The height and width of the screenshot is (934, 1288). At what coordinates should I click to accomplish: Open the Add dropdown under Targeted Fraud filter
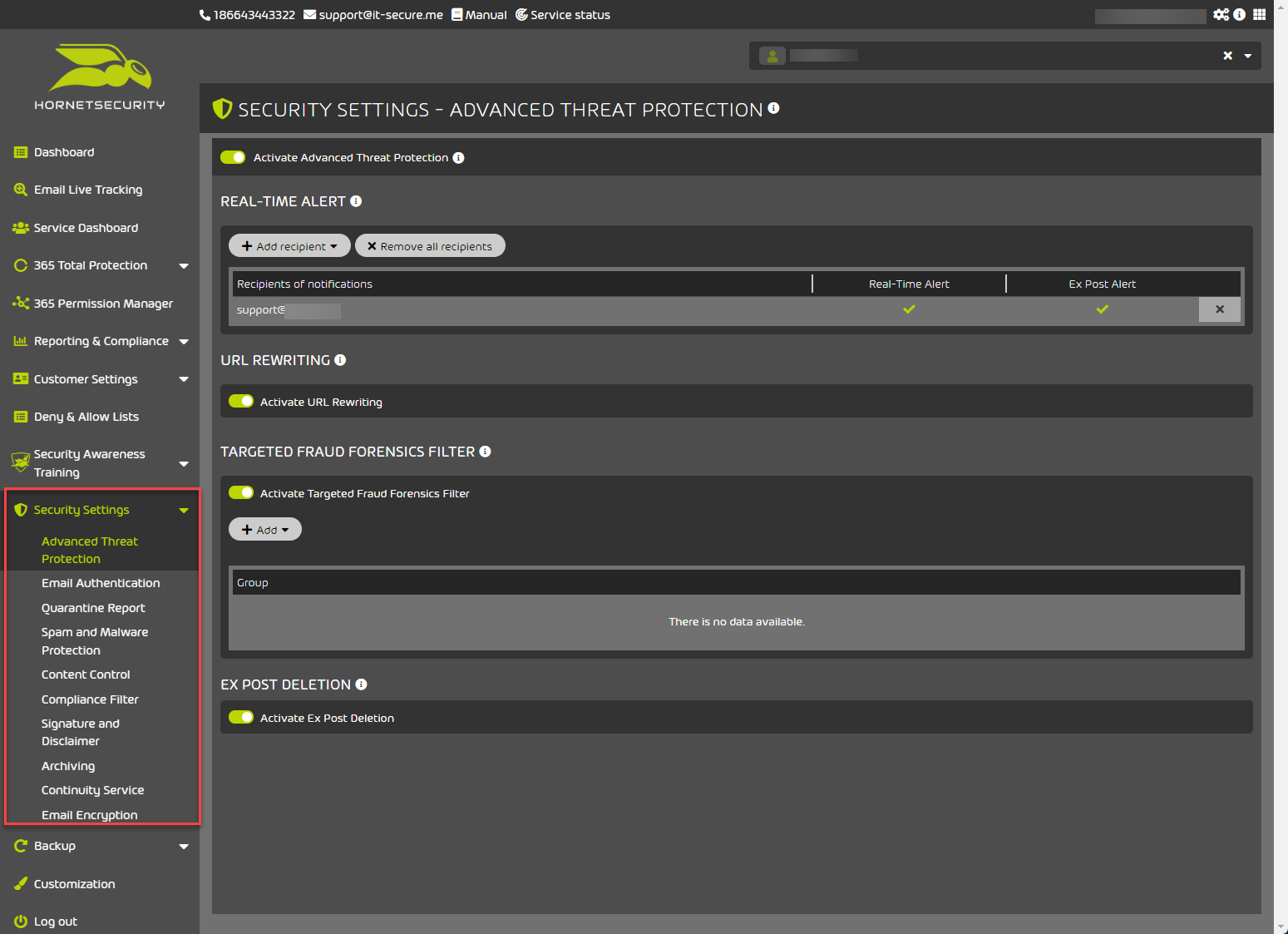point(265,530)
